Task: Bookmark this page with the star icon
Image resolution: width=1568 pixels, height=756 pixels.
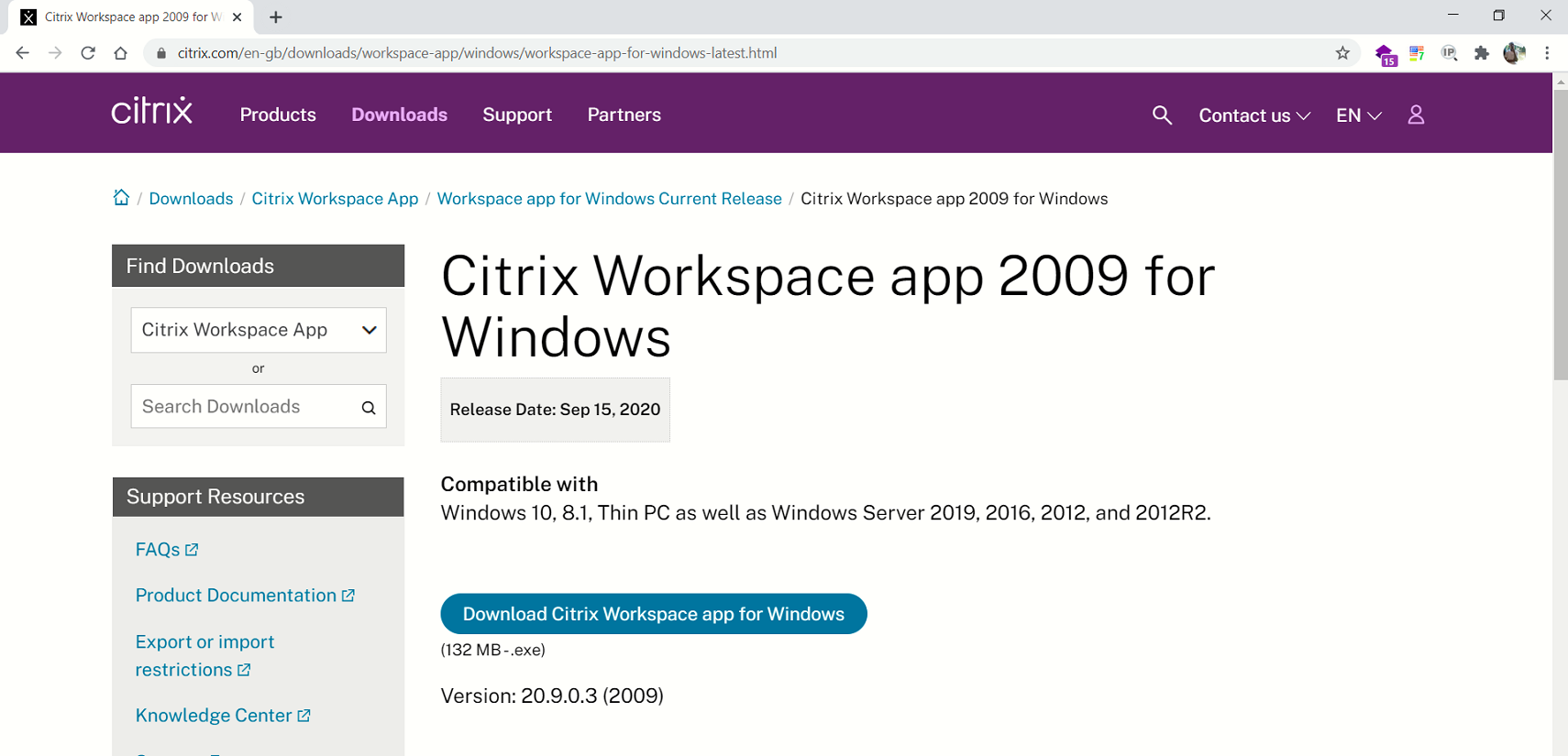Action: pos(1342,53)
